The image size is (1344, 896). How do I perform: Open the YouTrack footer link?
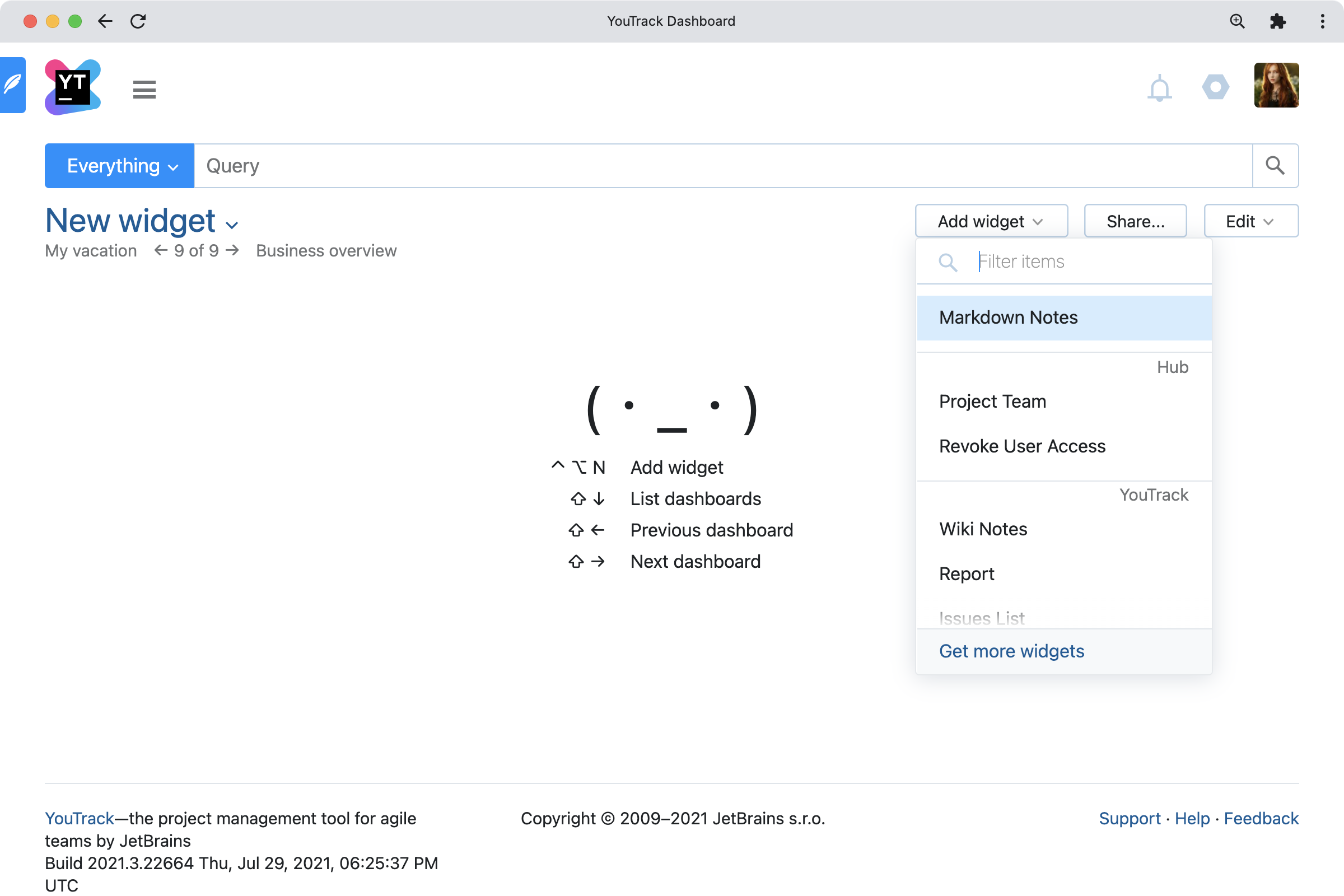pyautogui.click(x=80, y=818)
